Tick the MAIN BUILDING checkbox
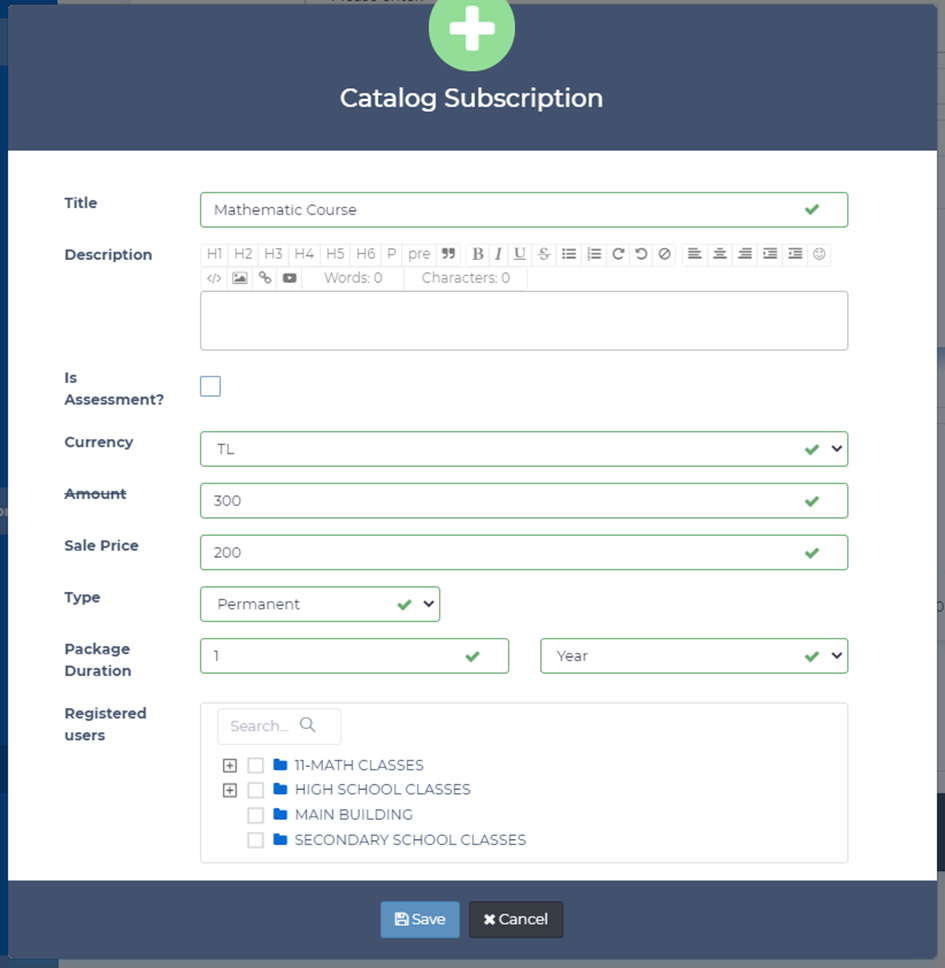945x968 pixels. point(256,815)
